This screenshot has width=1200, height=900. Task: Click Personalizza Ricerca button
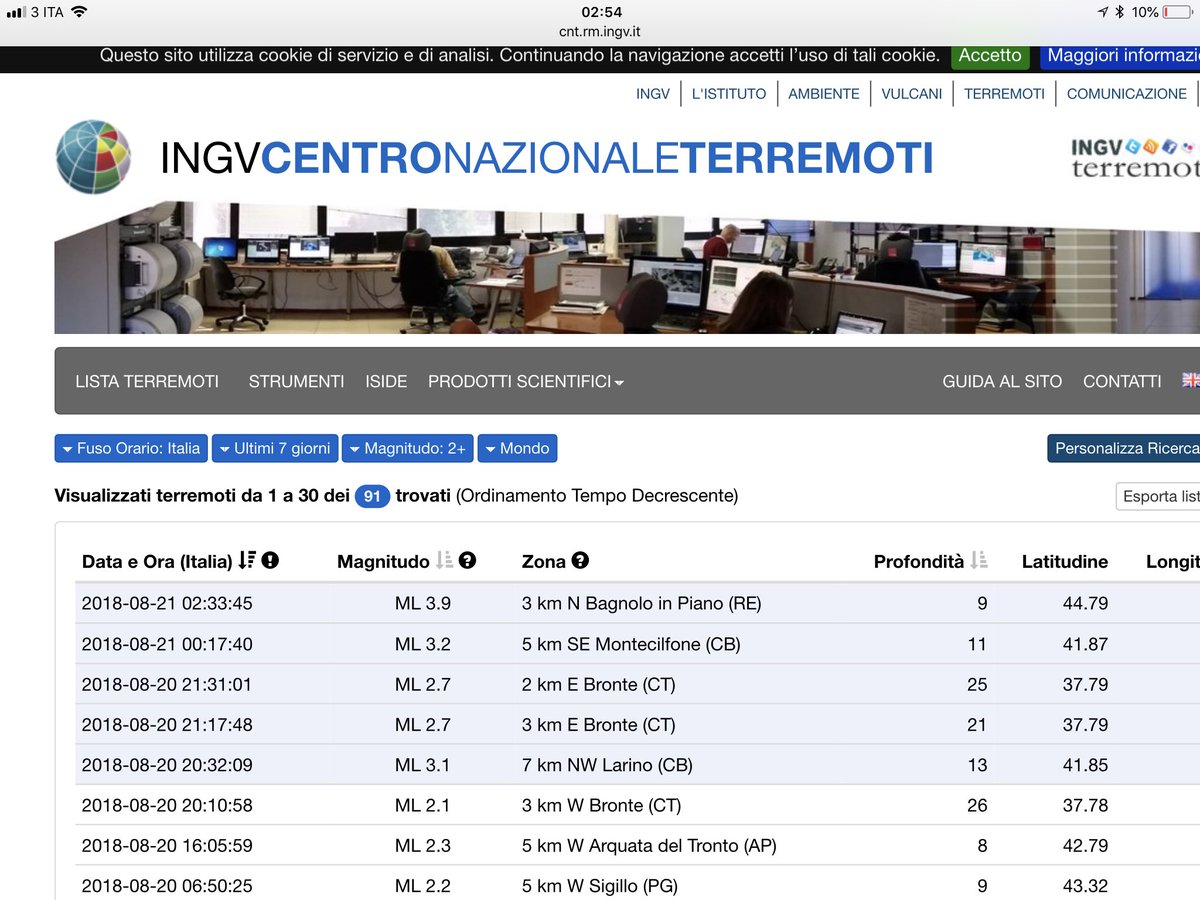tap(1124, 448)
